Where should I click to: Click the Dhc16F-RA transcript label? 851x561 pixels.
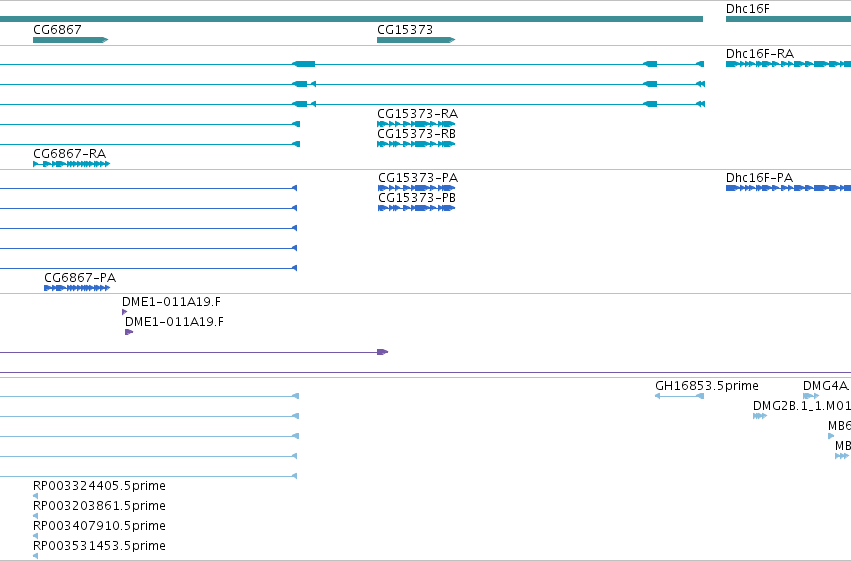coord(760,54)
